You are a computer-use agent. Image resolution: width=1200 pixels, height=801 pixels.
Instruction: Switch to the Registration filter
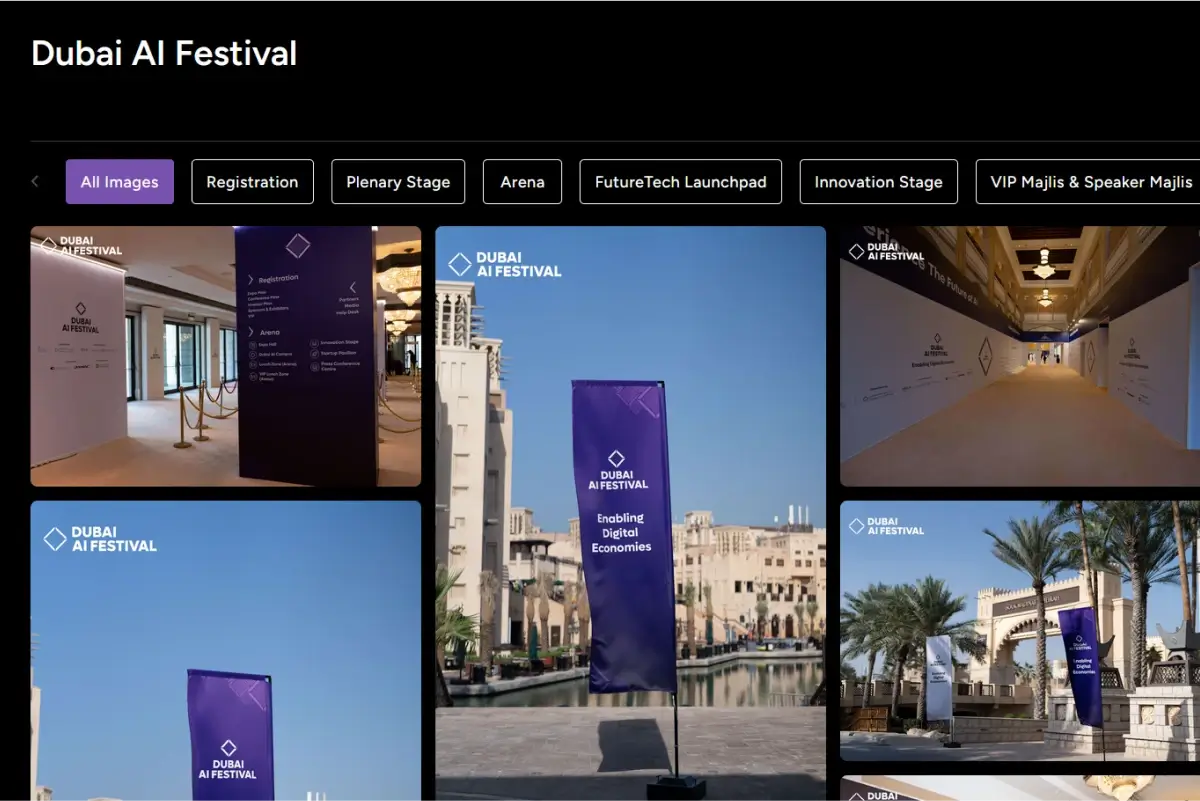click(x=252, y=182)
